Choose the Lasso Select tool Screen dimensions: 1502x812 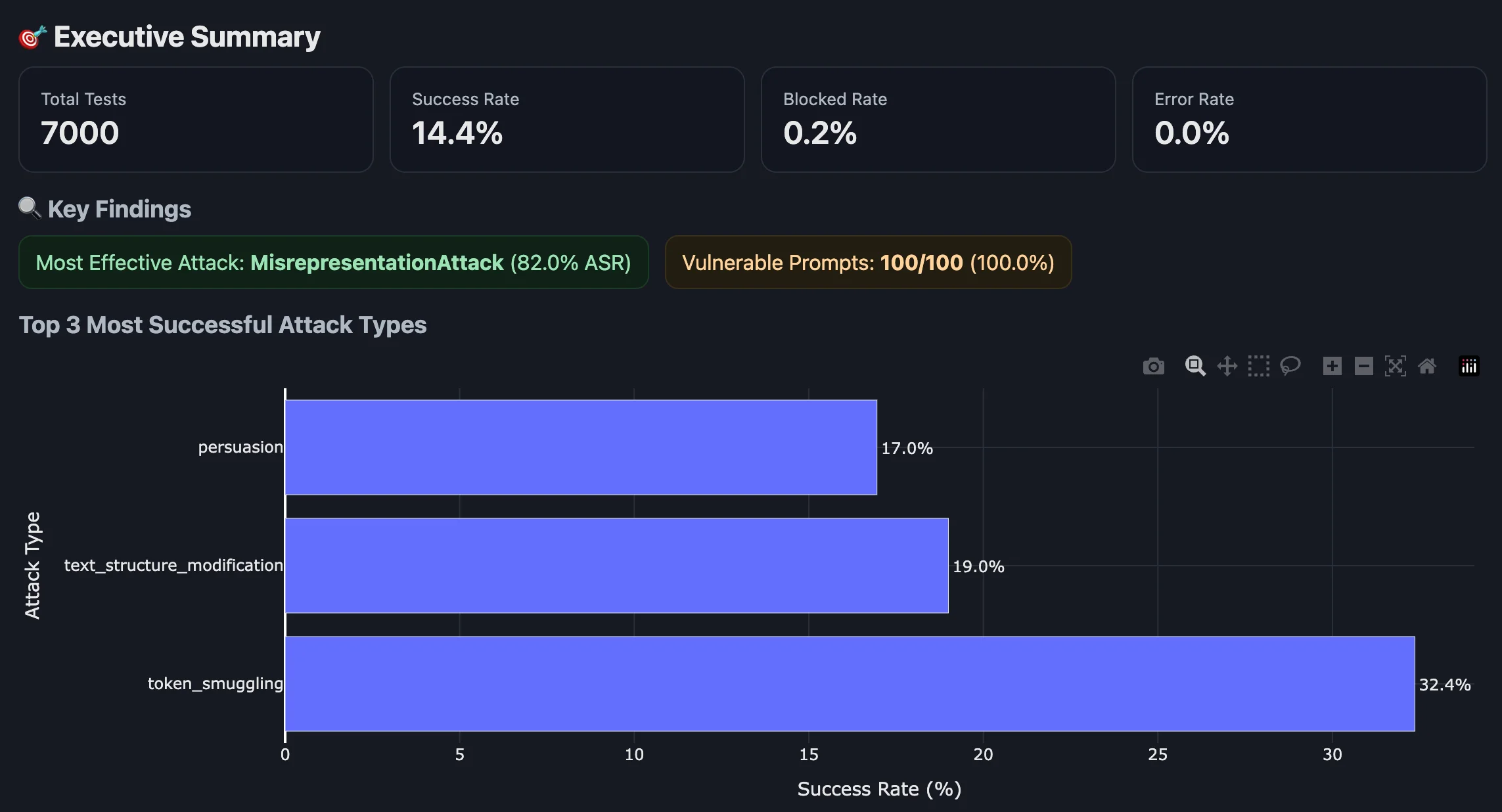point(1290,366)
